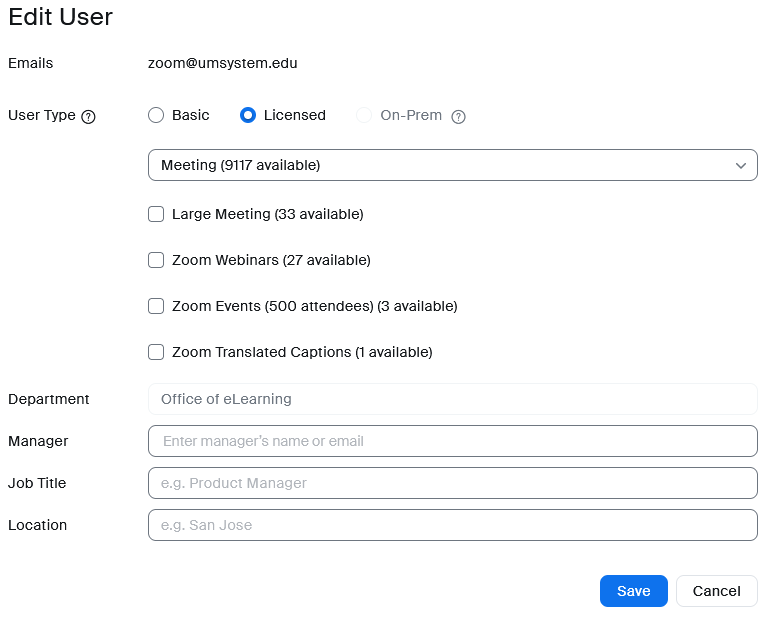Toggle Zoom Events (500 attendees) checkbox

coord(156,306)
